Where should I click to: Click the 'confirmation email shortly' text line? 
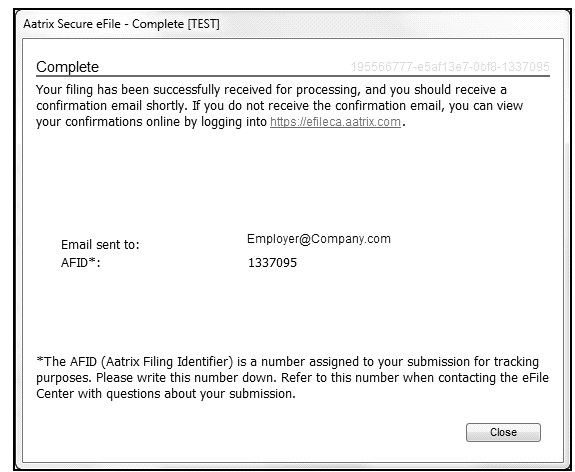[279, 106]
